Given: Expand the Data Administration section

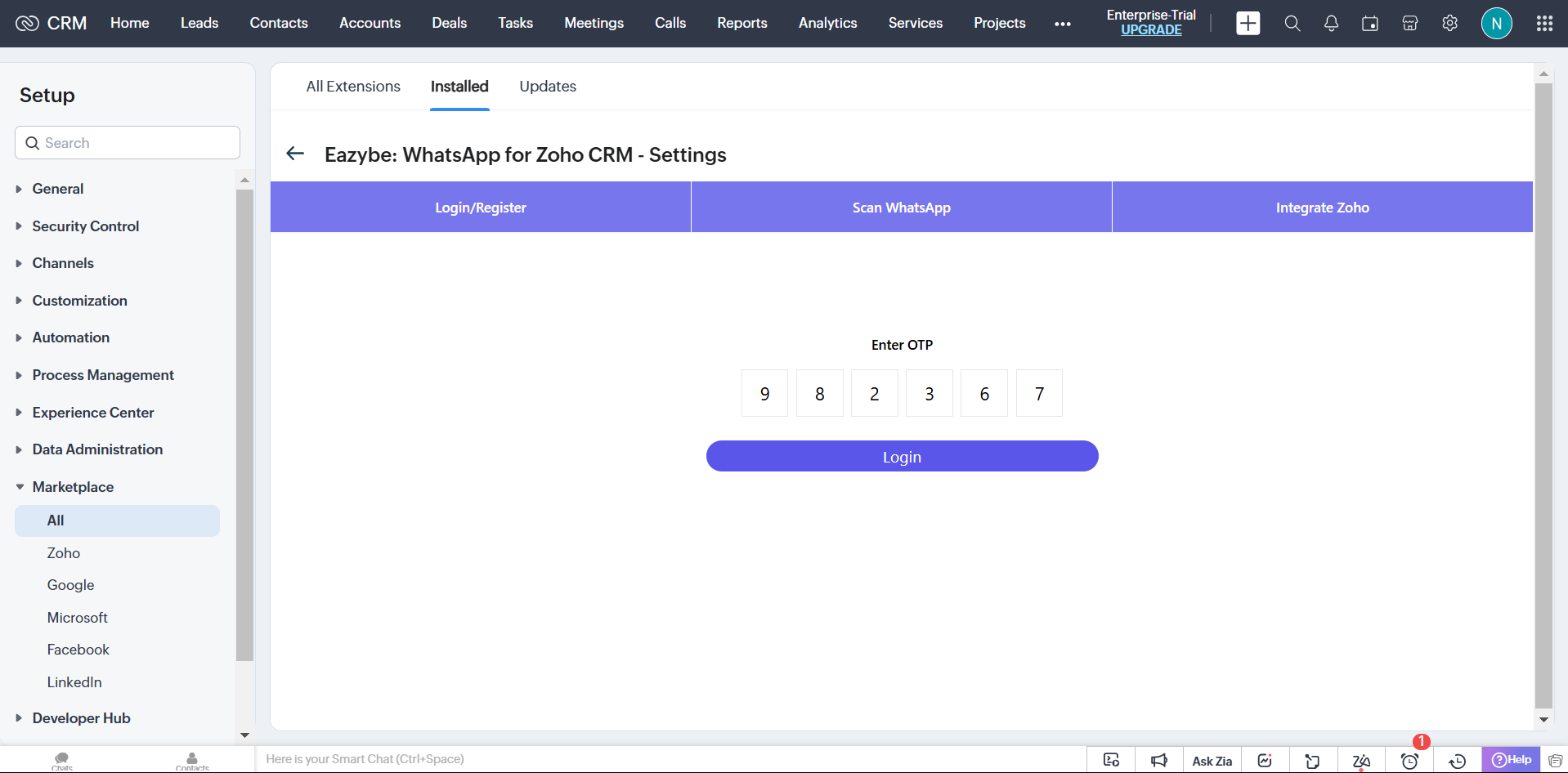Looking at the screenshot, I should [18, 449].
